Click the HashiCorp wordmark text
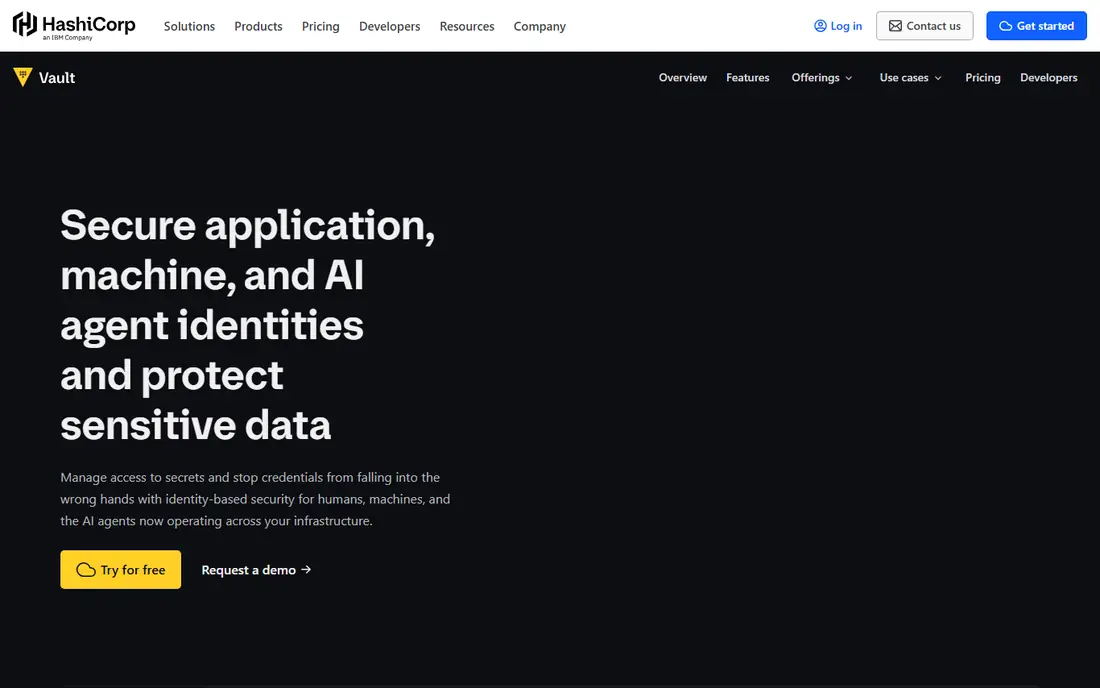 click(88, 23)
